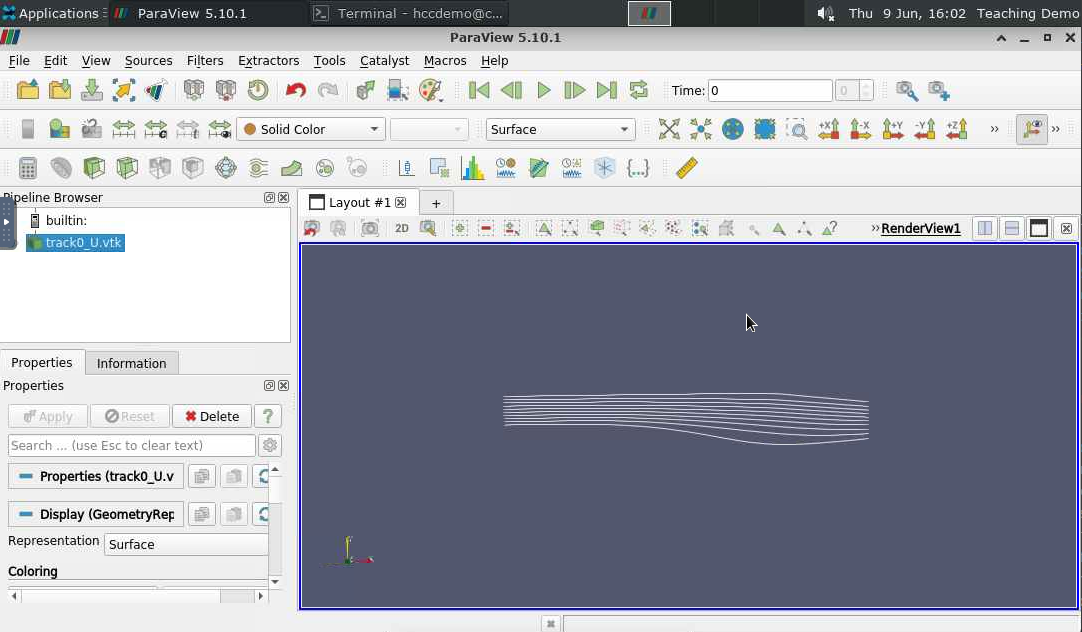Click the Delete button in Properties
The width and height of the screenshot is (1082, 632).
tap(212, 416)
